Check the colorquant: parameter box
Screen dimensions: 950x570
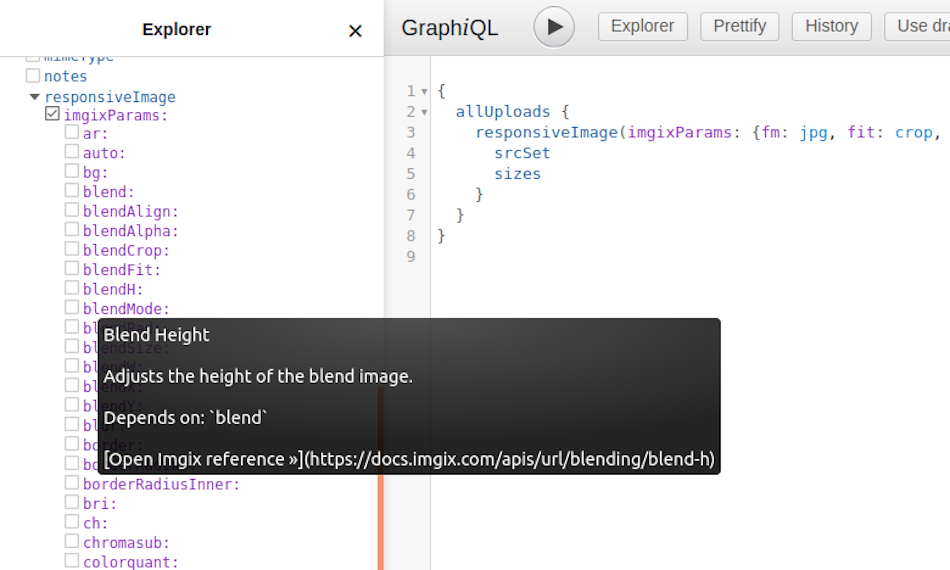click(72, 561)
